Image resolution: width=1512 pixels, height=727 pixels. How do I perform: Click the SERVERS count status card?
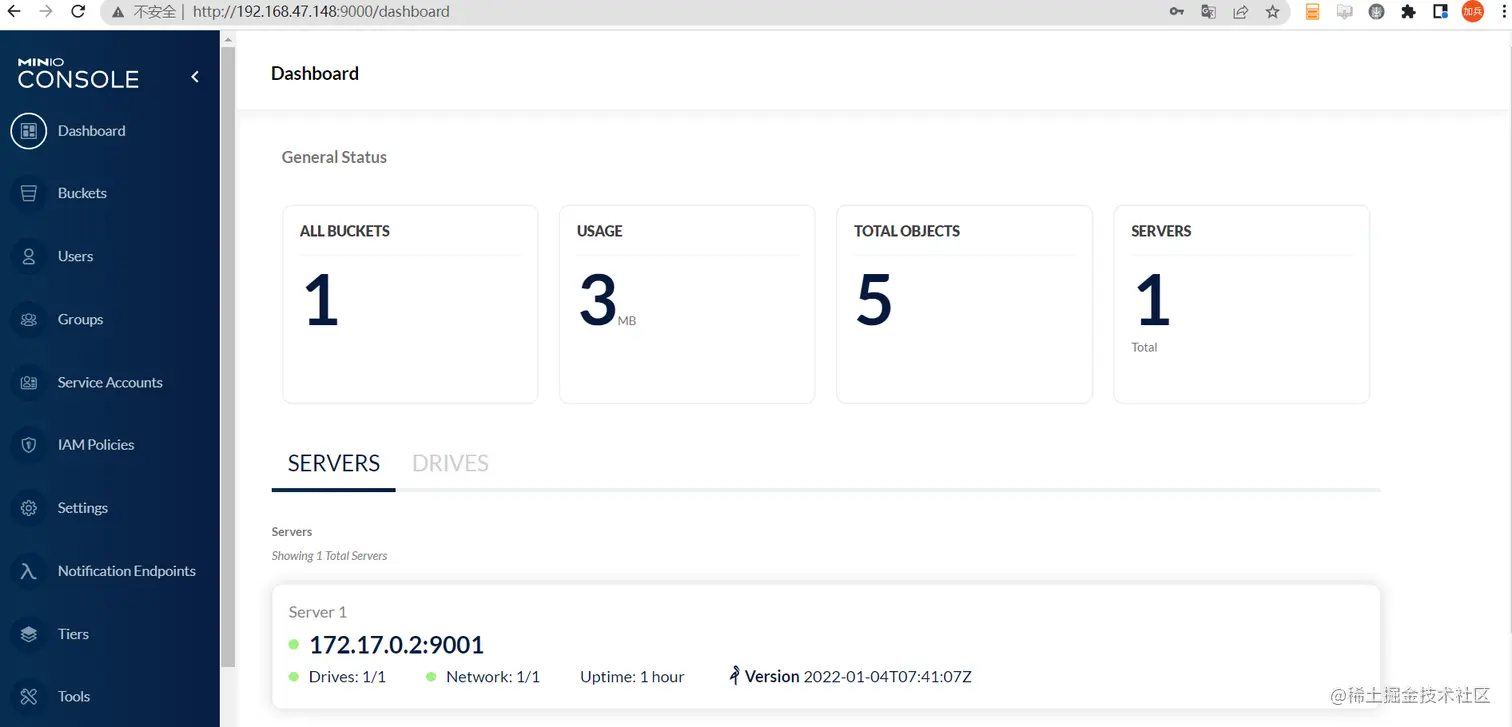coord(1241,304)
